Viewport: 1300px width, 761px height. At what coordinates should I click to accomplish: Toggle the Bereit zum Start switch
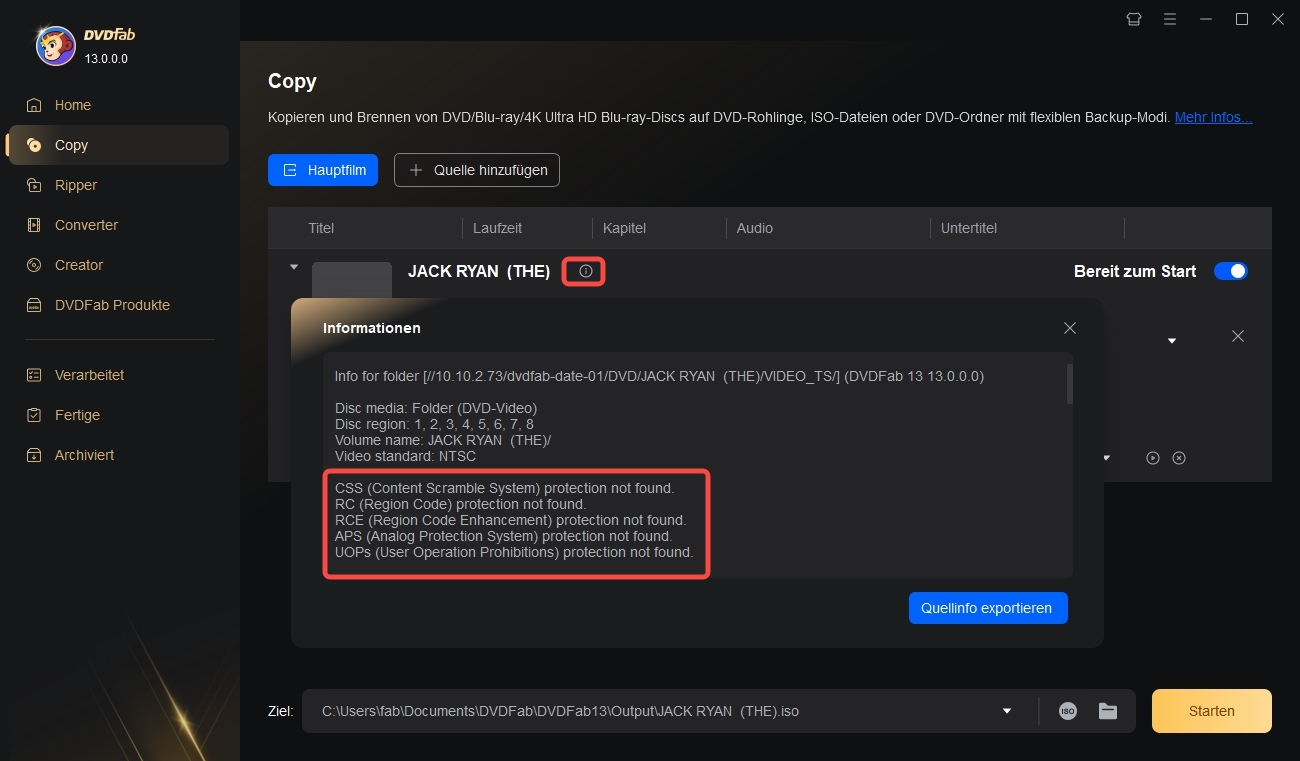click(x=1231, y=271)
